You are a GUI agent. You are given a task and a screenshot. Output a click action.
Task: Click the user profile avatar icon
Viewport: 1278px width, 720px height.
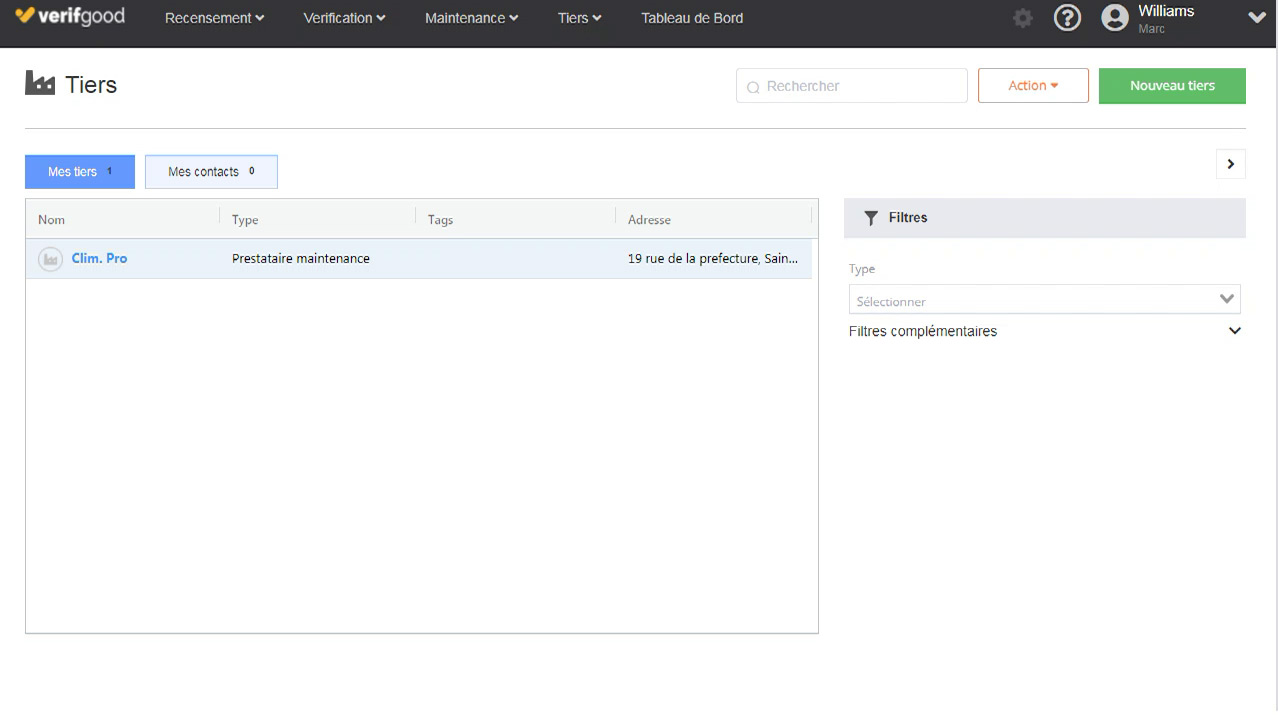click(x=1114, y=18)
